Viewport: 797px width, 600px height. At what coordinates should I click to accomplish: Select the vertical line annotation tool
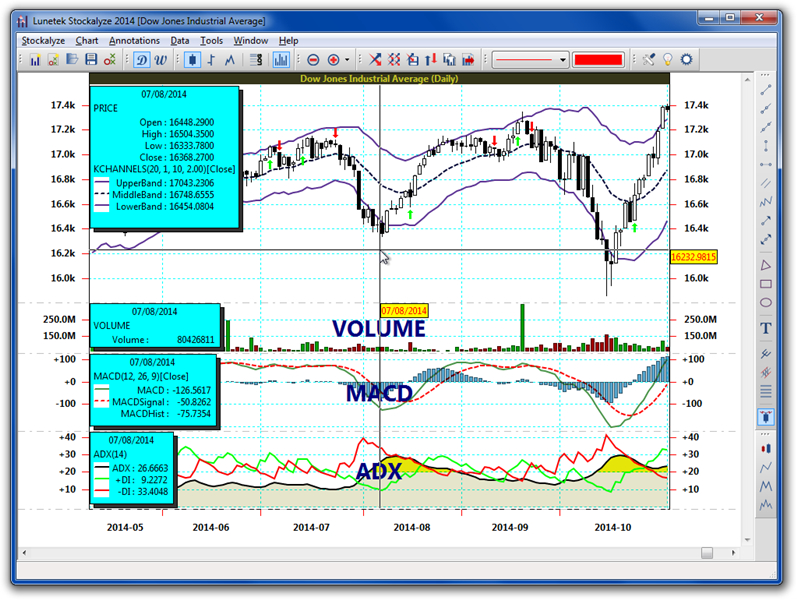tap(766, 146)
